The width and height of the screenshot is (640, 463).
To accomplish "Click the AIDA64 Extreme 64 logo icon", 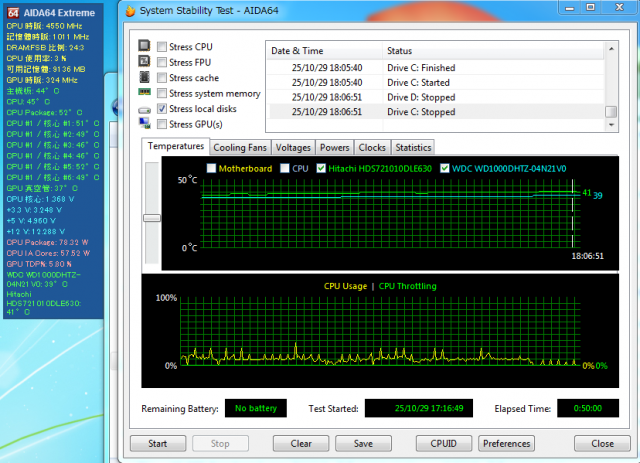I will tap(13, 13).
